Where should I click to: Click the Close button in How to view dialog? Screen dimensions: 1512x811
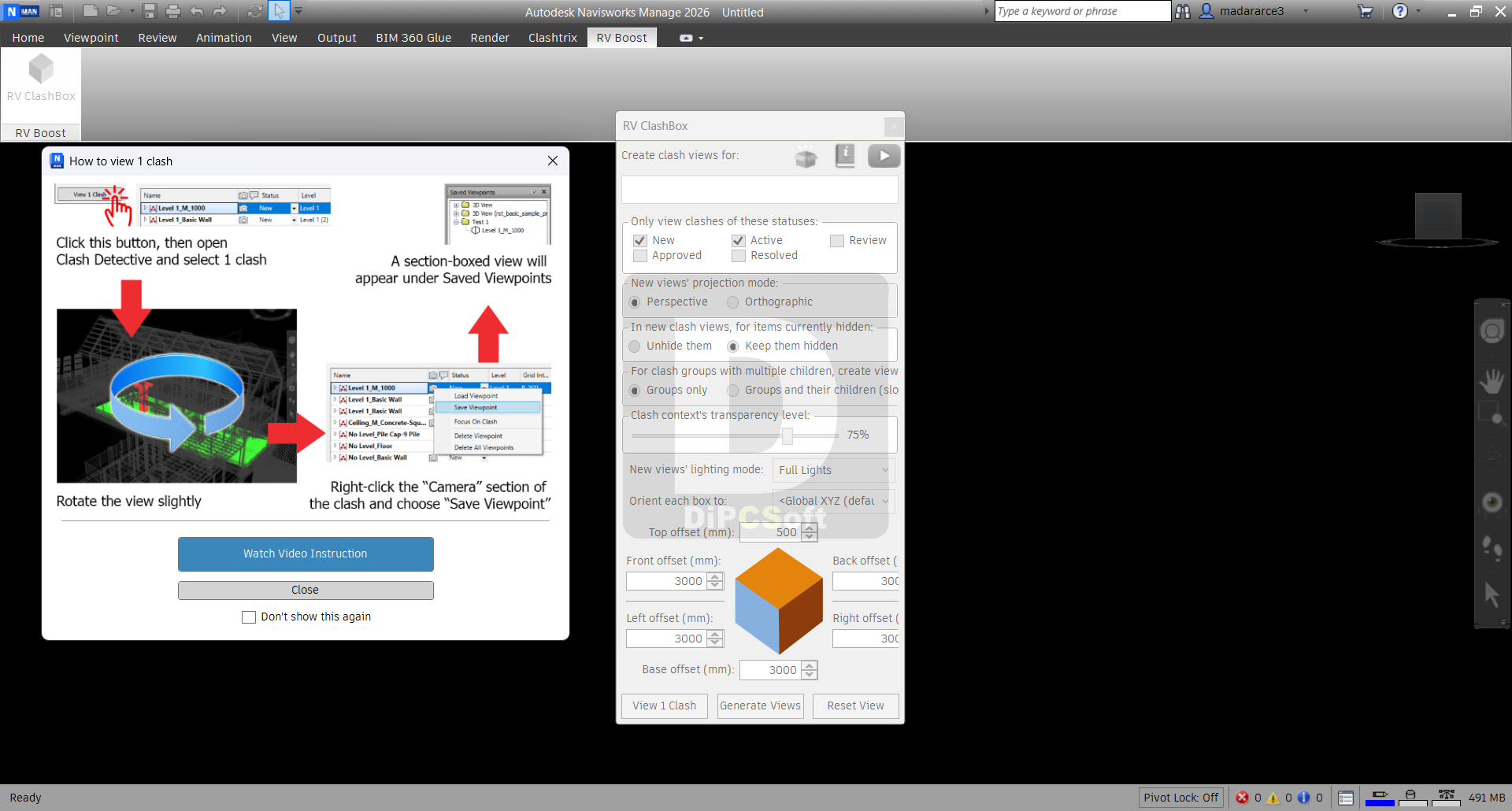(306, 591)
